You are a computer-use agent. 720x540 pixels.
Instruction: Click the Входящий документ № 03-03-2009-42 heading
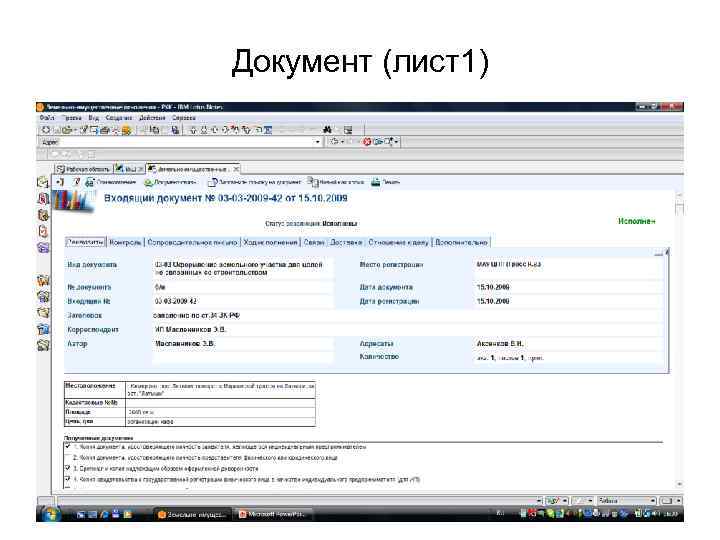[225, 198]
